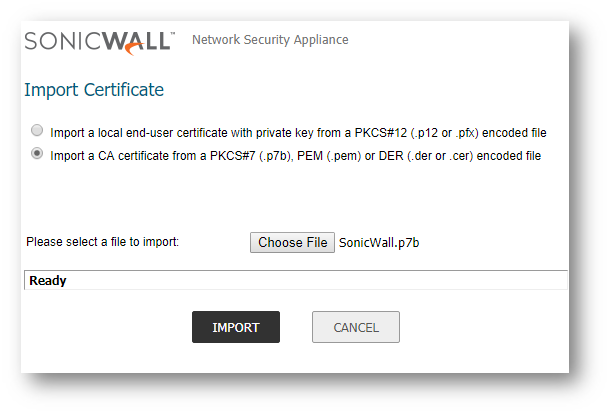Screen dimensions: 611x415
Task: Click the 'PKCS#12' text in the first option
Action: coord(380,133)
